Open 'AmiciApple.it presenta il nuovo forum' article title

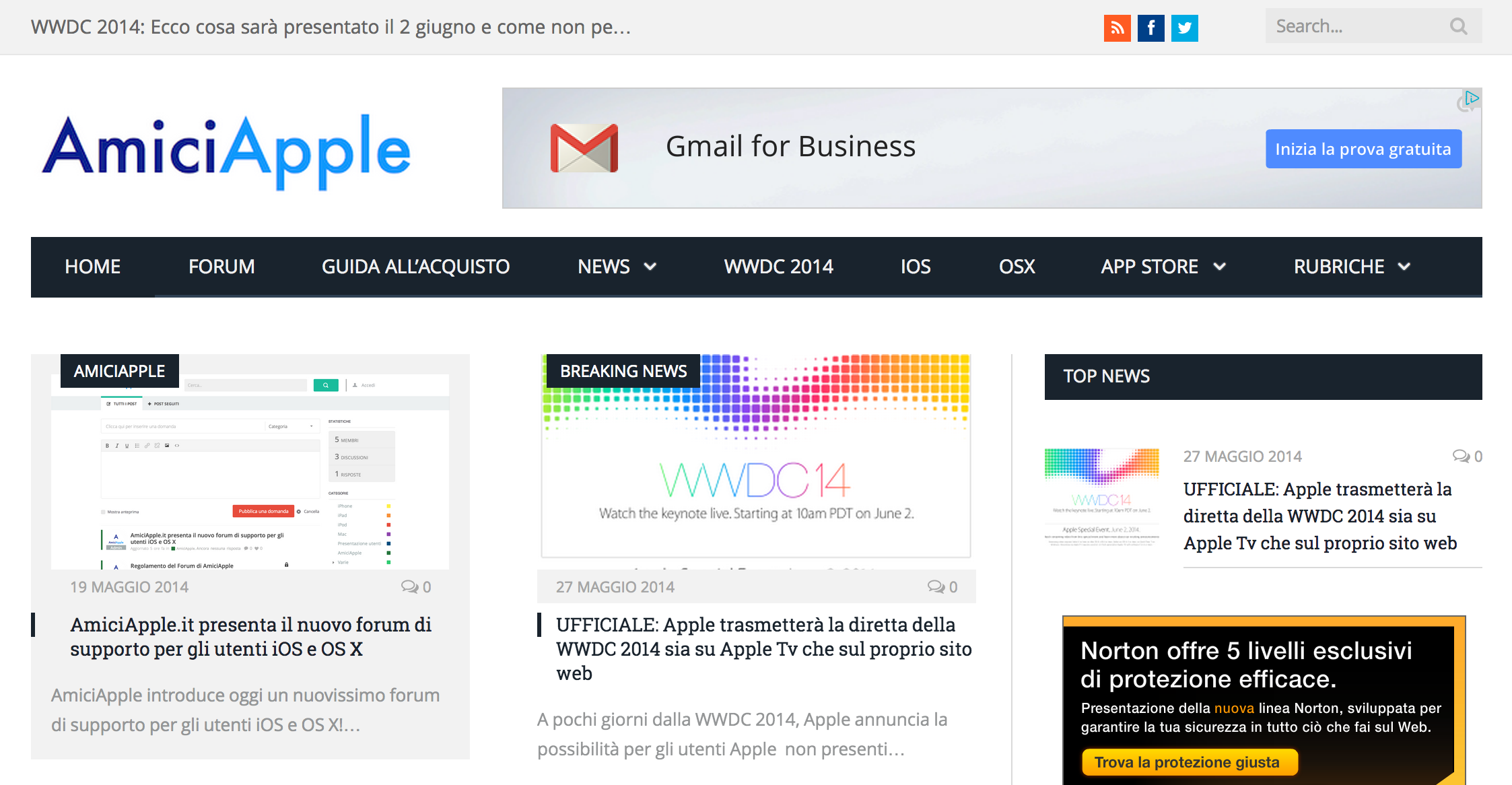point(250,637)
